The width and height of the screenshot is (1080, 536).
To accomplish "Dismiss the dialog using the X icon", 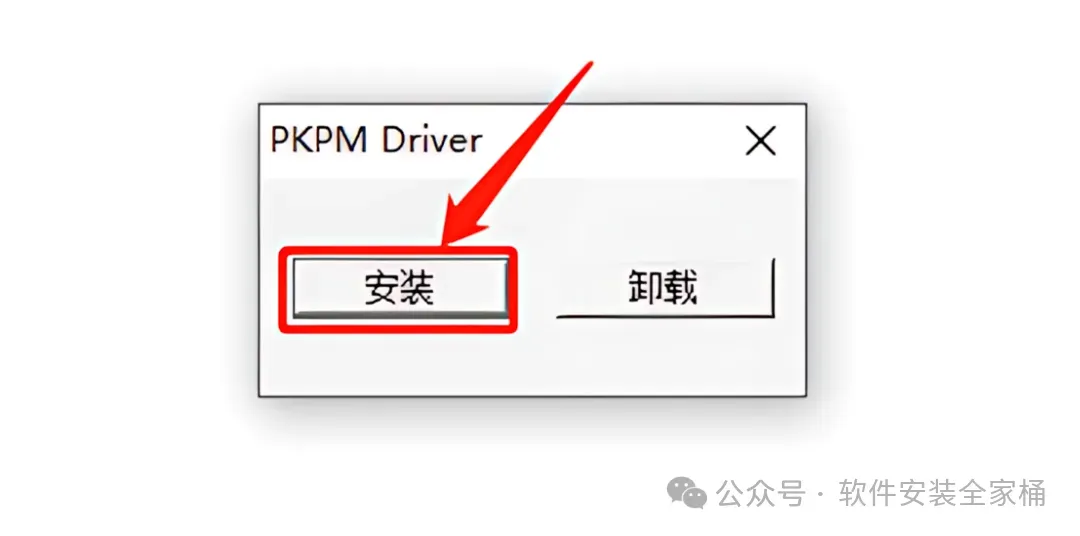I will pos(760,142).
